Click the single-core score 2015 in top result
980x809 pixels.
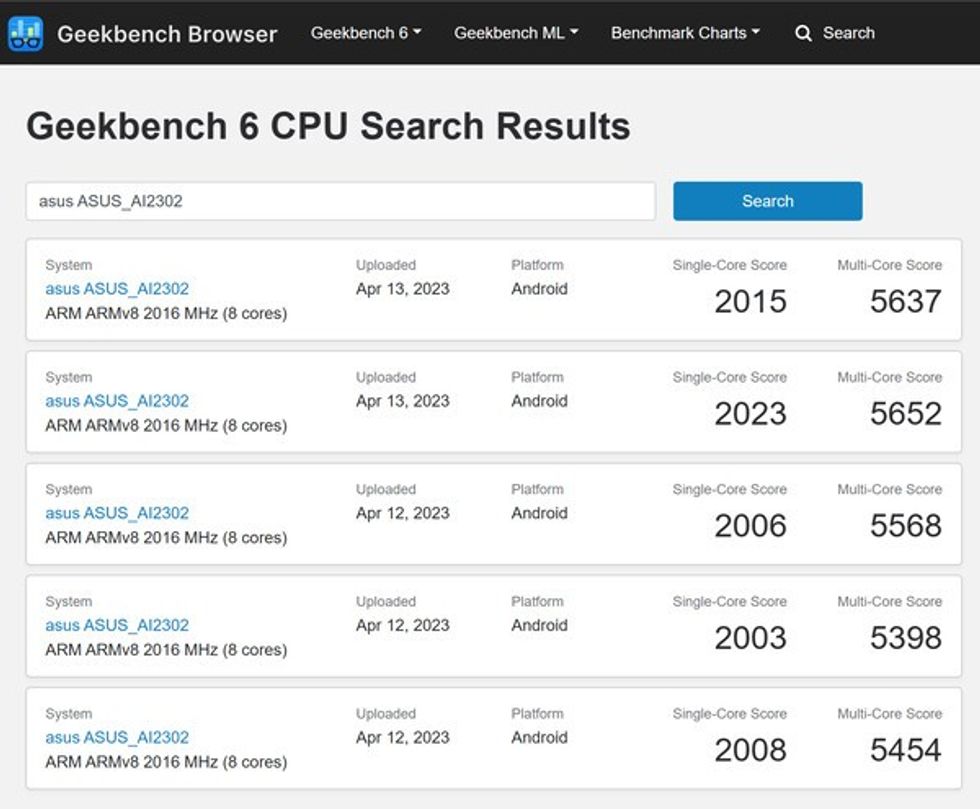click(x=752, y=302)
